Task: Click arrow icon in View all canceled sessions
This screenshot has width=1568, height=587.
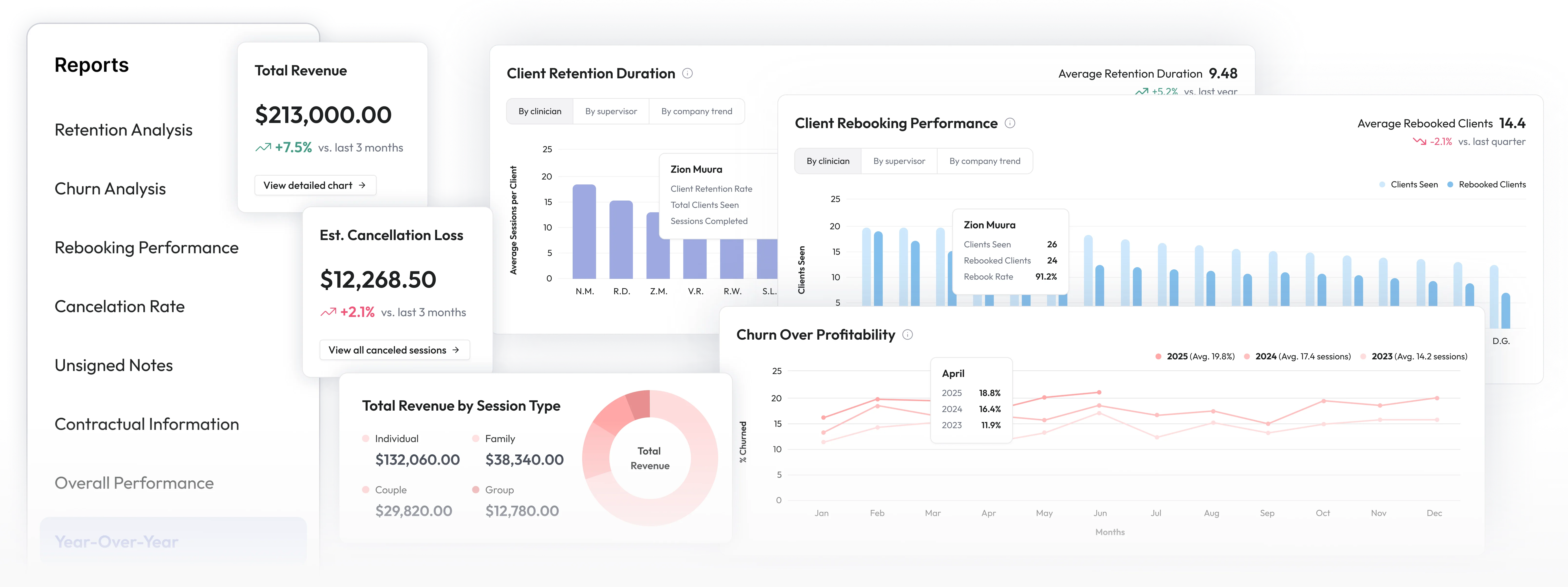Action: (x=456, y=350)
